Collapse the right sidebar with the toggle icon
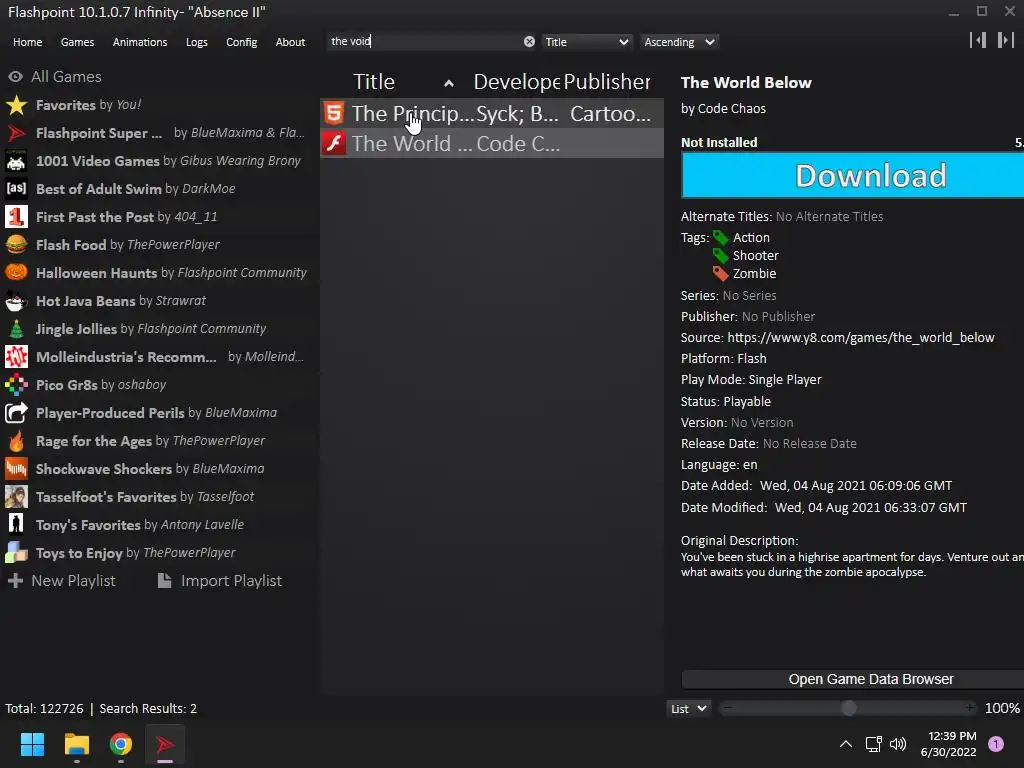1024x768 pixels. pos(1006,40)
